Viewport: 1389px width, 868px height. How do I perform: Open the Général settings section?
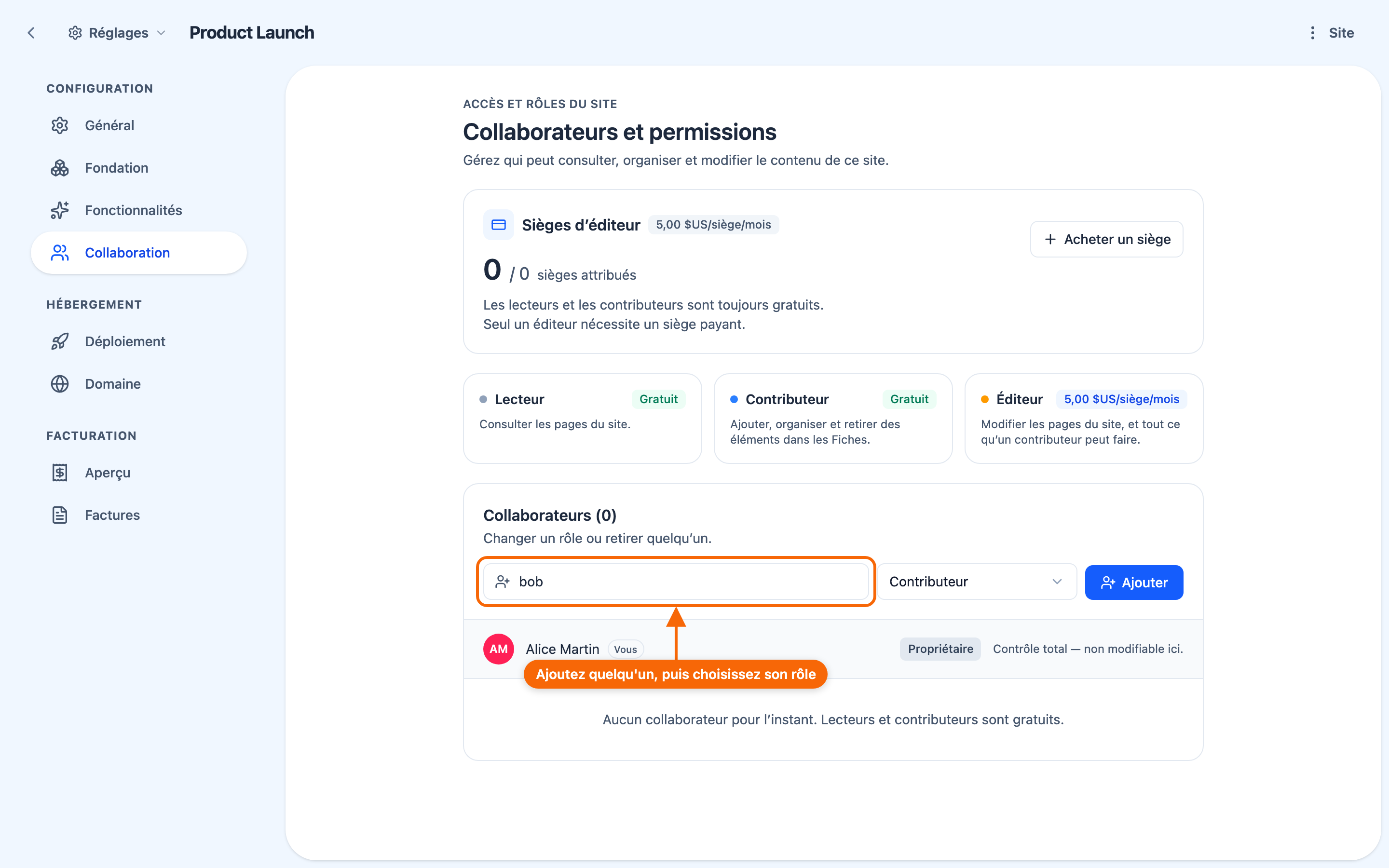[x=139, y=125]
